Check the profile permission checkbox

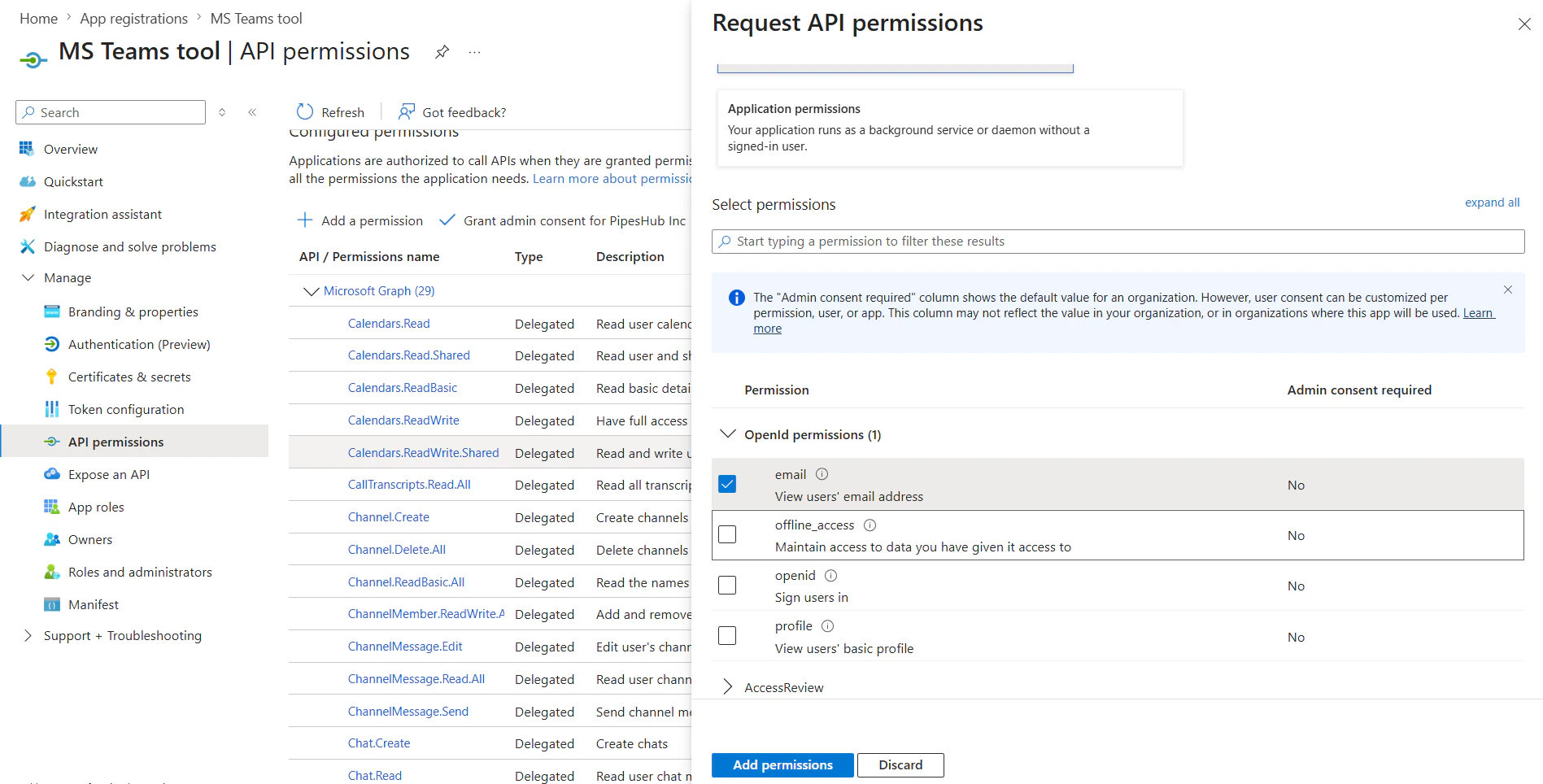(726, 635)
